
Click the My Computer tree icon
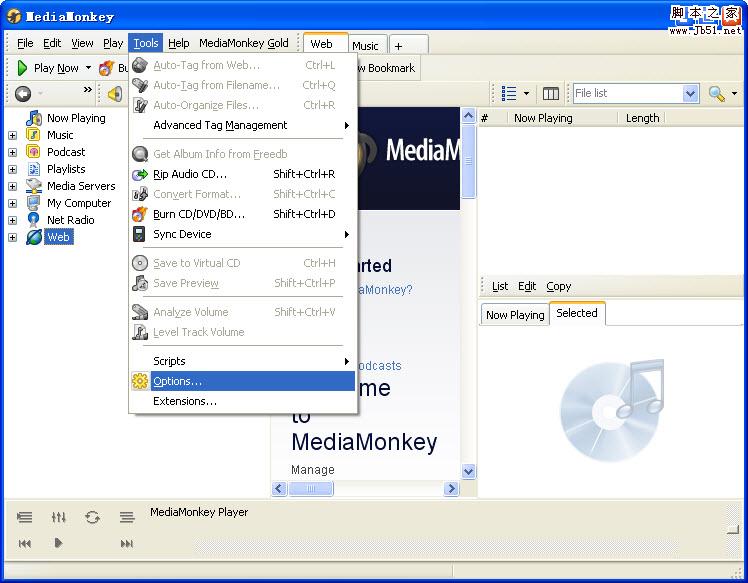click(x=33, y=203)
